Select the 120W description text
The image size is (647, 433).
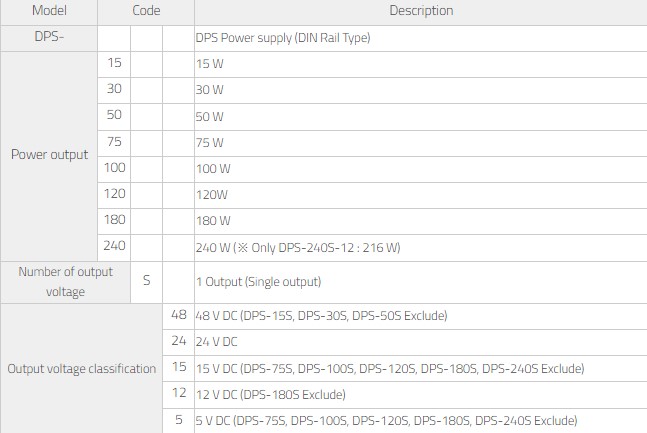coord(212,195)
